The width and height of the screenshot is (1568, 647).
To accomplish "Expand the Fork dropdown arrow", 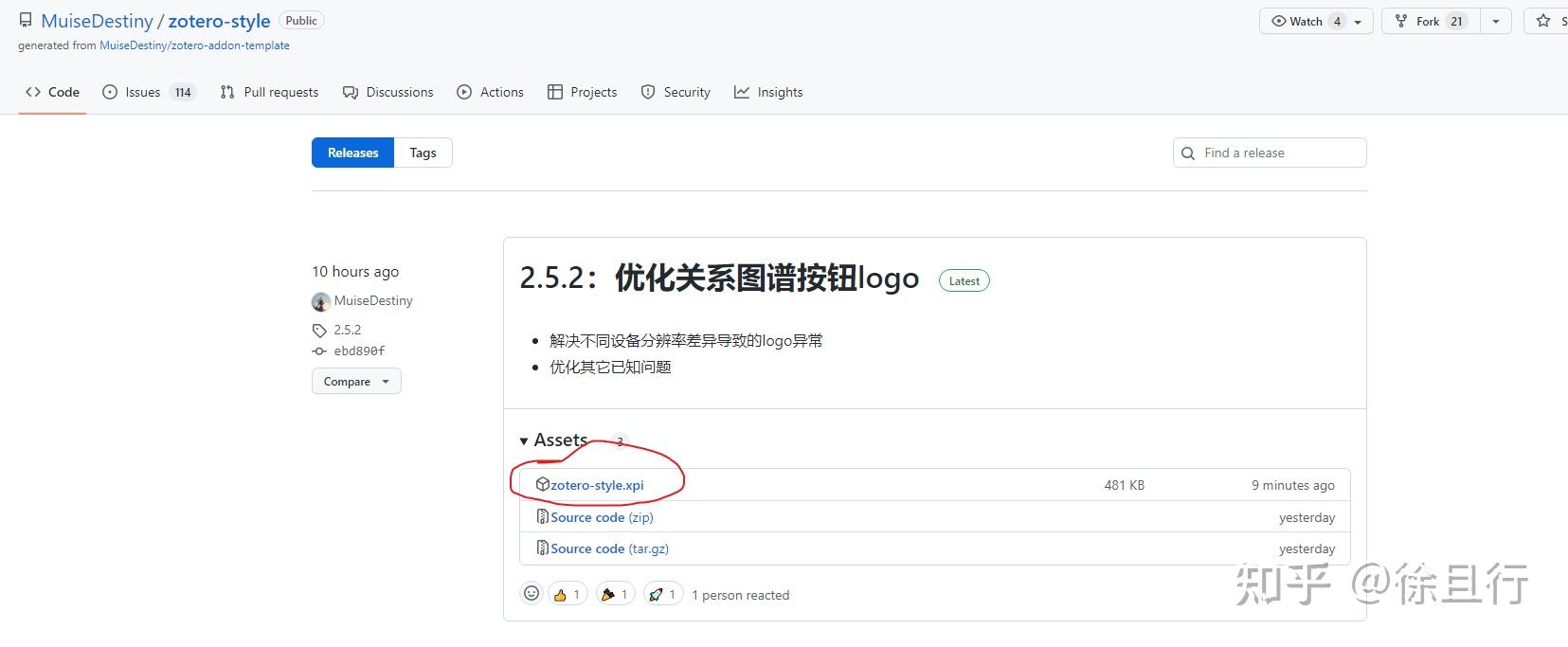I will (x=1495, y=21).
